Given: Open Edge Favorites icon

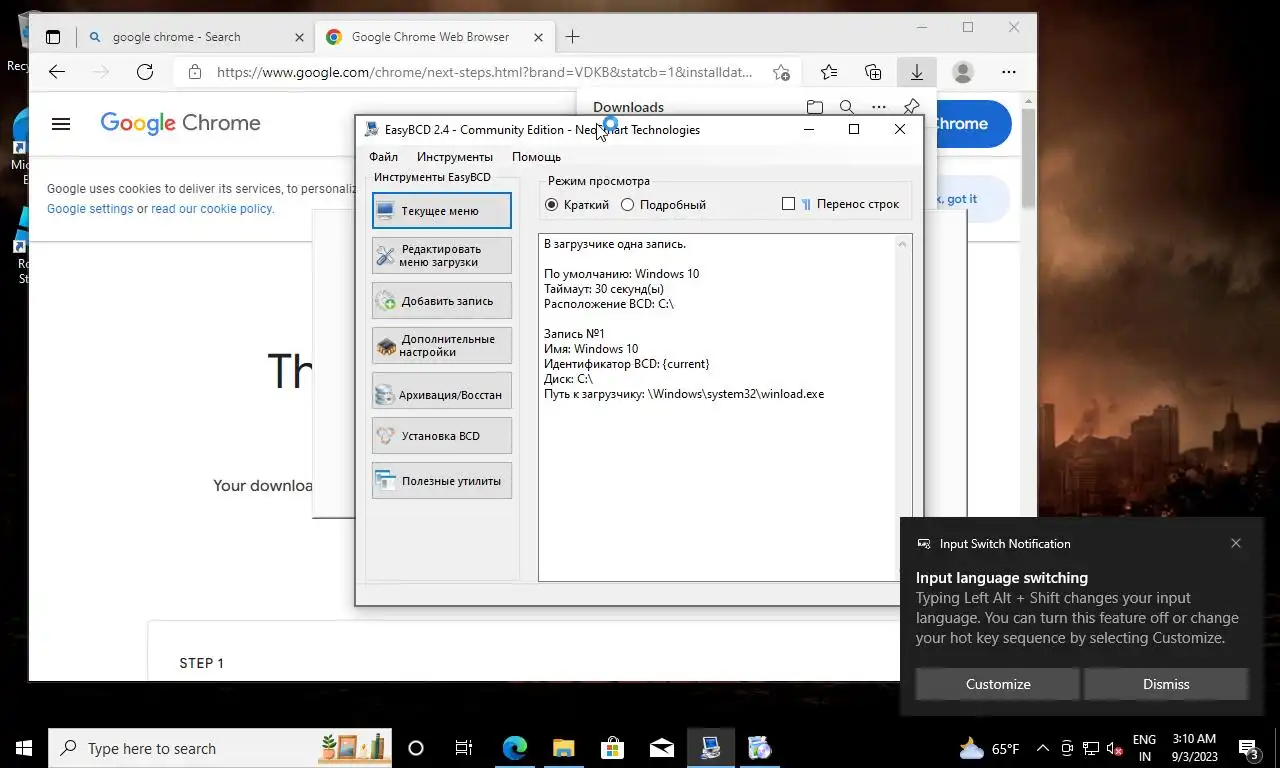Looking at the screenshot, I should pos(829,72).
